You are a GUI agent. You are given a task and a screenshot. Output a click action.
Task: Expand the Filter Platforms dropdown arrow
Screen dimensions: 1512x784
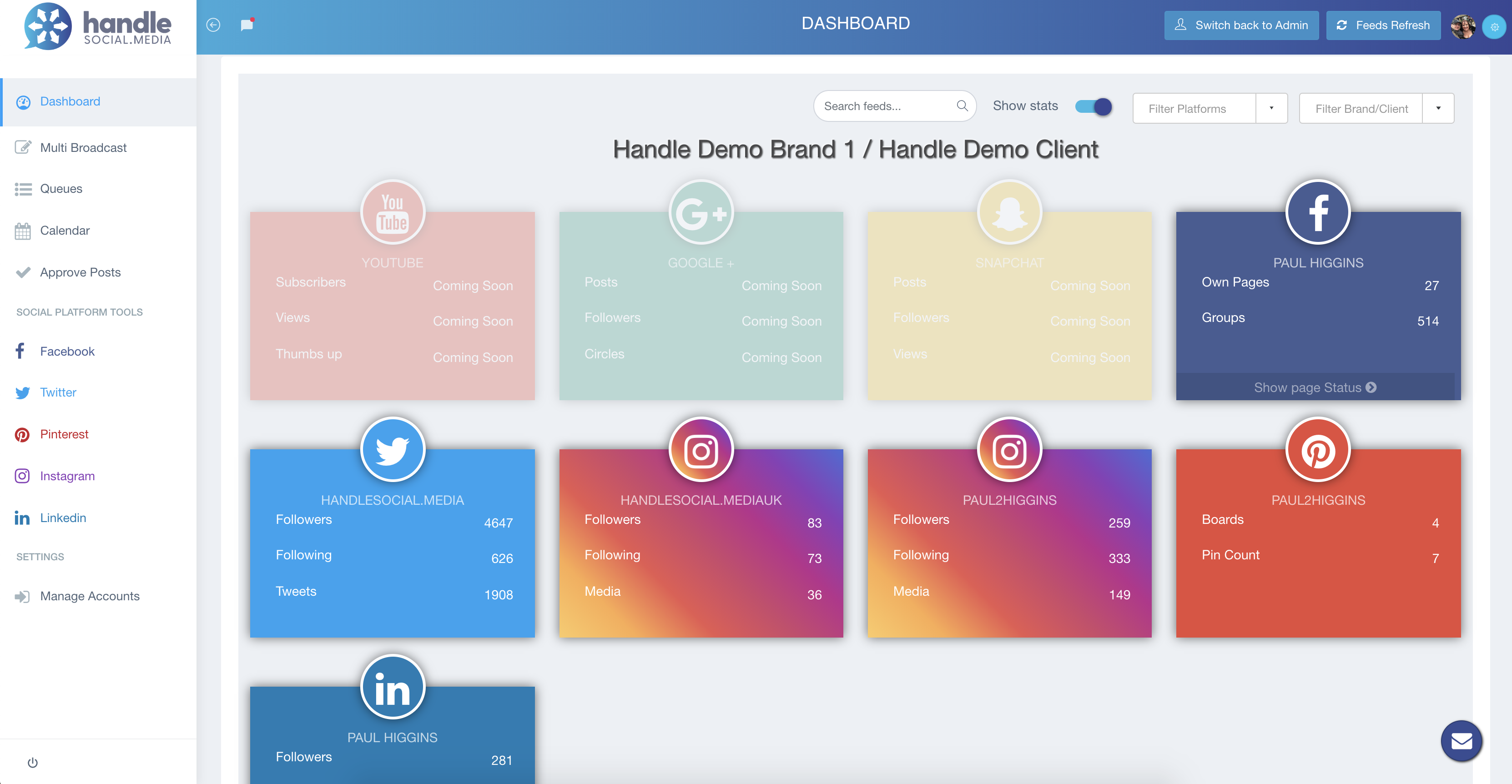1271,108
